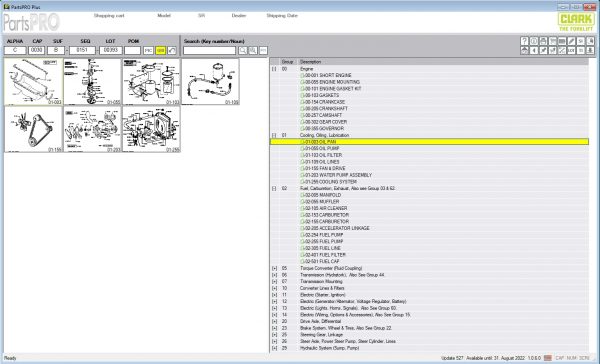Expand group 11 Electric (Starter, Ignition)

pos(274,295)
